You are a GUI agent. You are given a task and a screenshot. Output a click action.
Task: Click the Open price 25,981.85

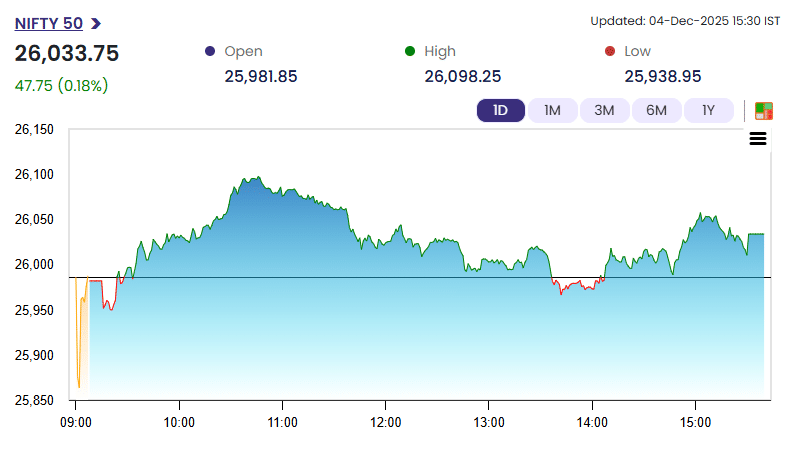click(x=261, y=76)
